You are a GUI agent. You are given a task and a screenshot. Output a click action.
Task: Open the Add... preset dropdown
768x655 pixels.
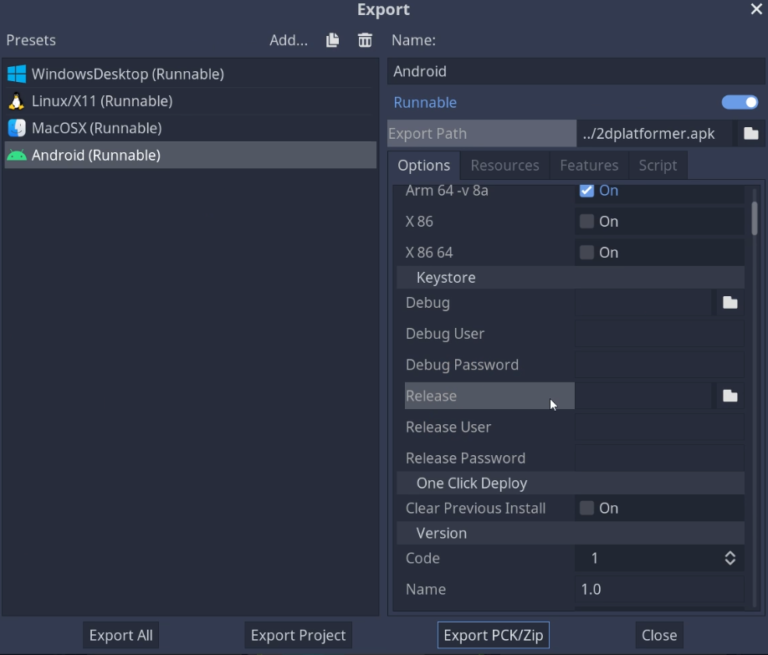coord(288,40)
